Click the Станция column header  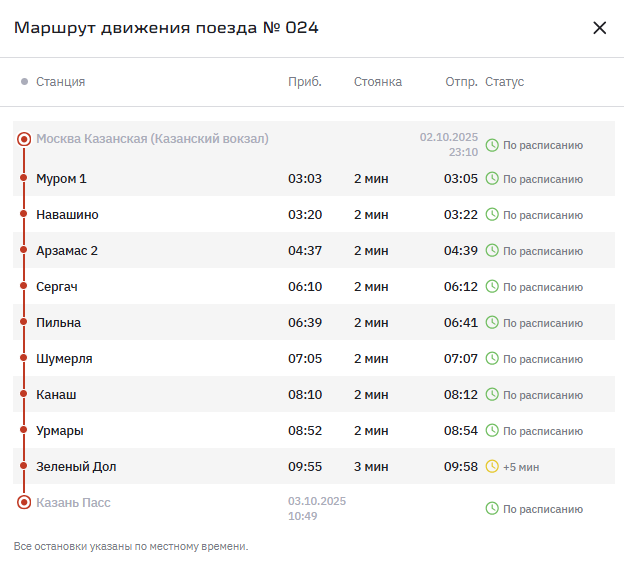[x=60, y=82]
